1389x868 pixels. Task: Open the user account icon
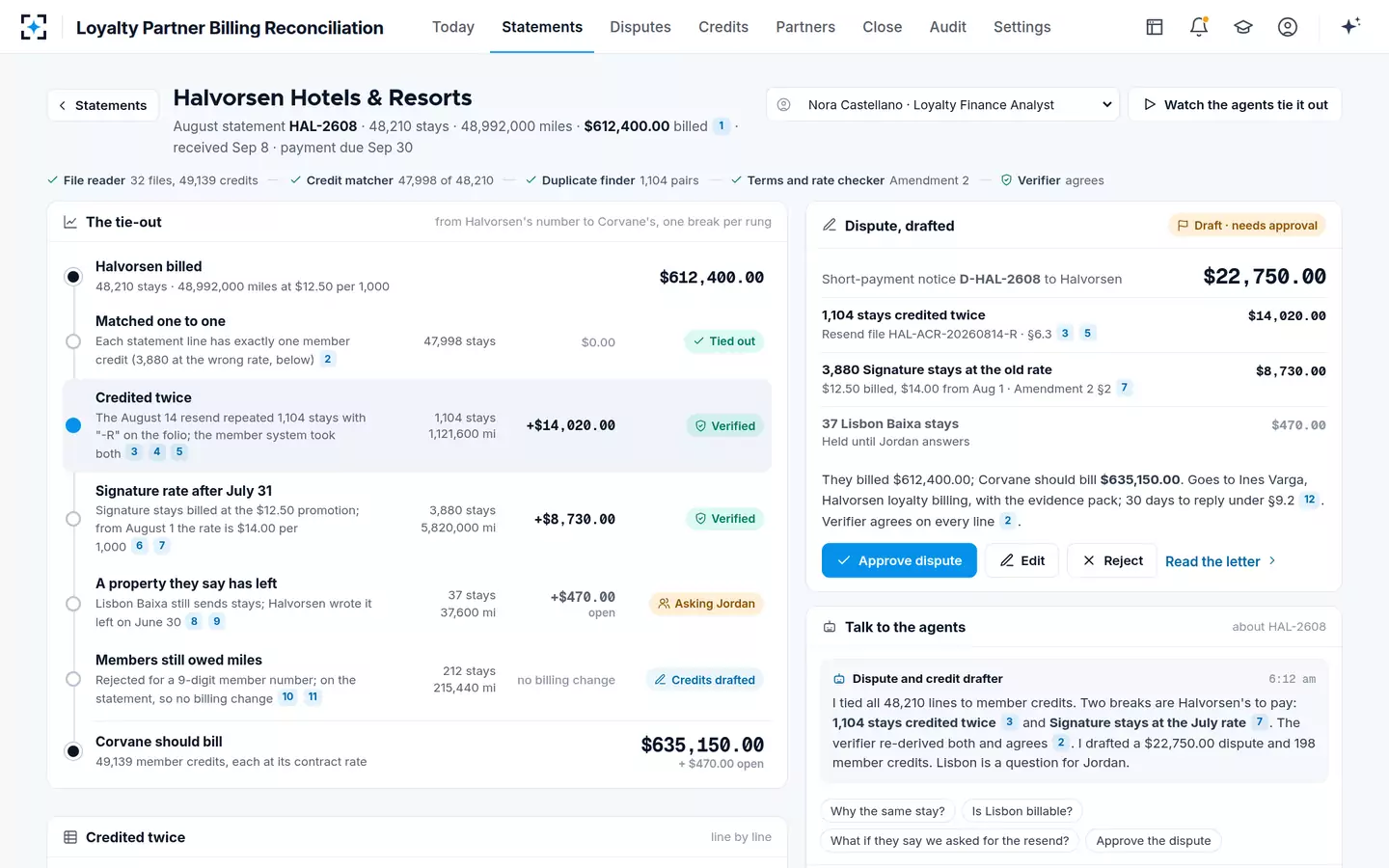[1288, 27]
